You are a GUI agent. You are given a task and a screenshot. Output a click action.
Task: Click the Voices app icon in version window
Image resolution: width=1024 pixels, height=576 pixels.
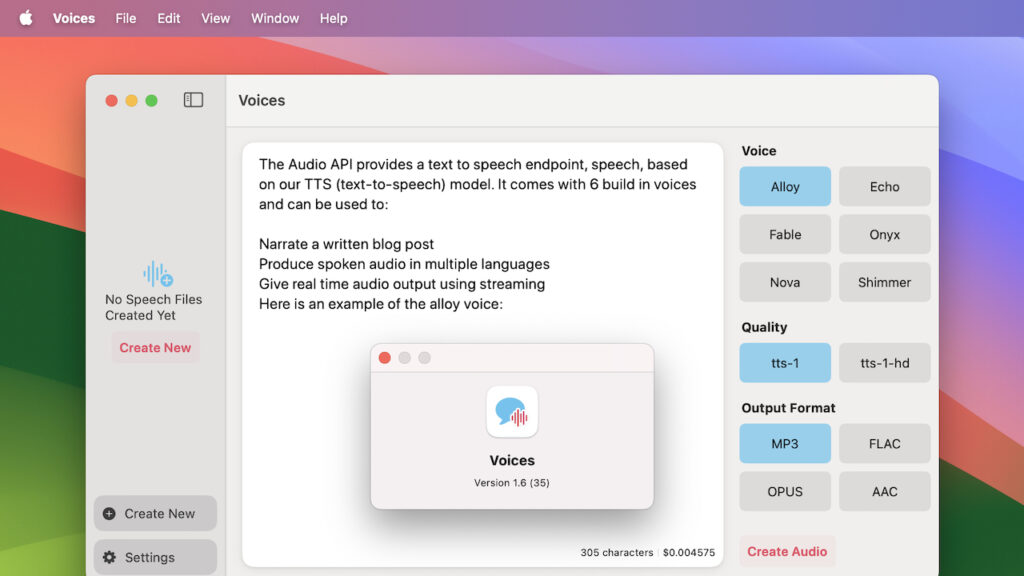tap(512, 411)
